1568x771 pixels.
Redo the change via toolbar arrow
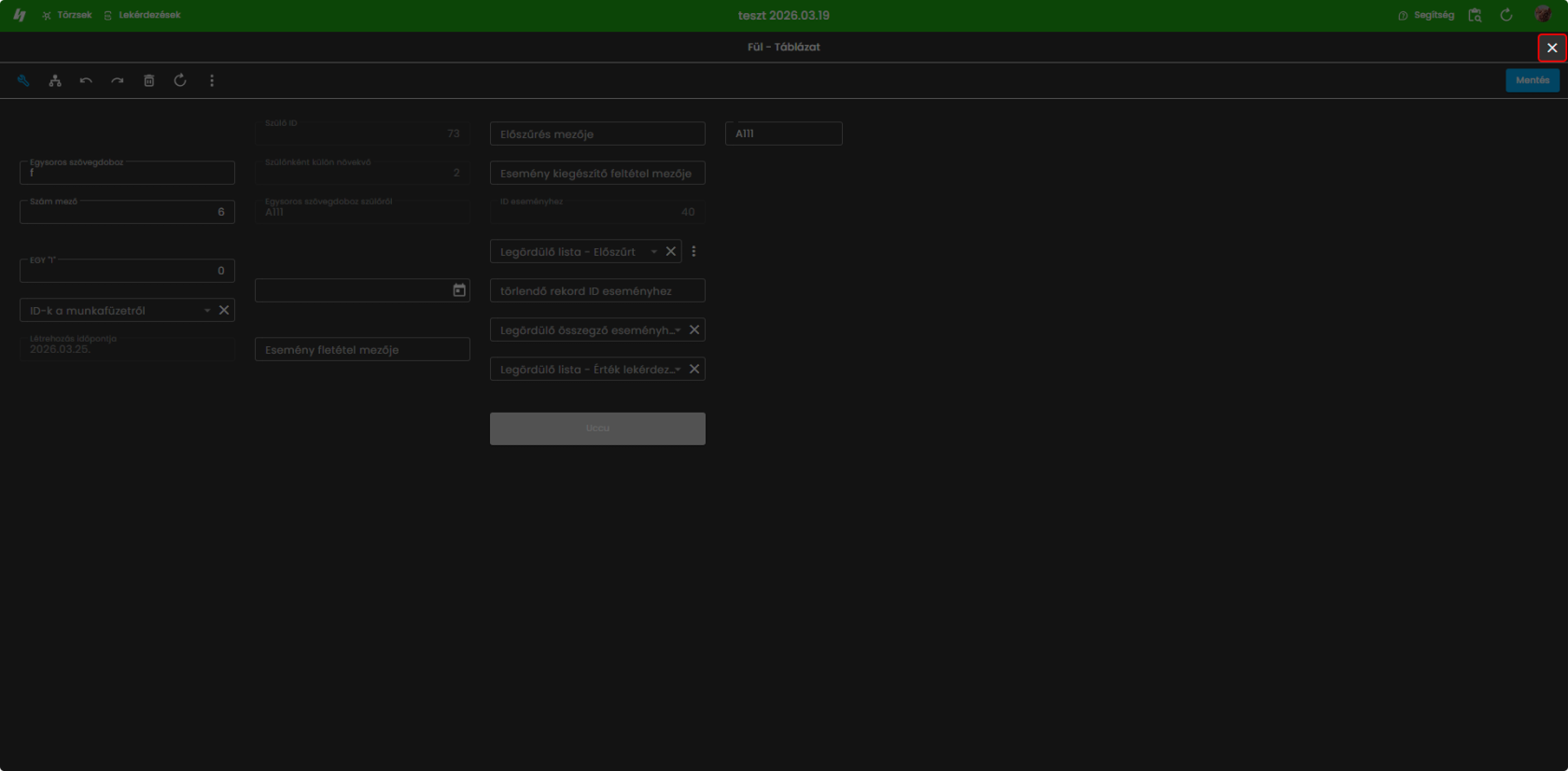tap(118, 80)
